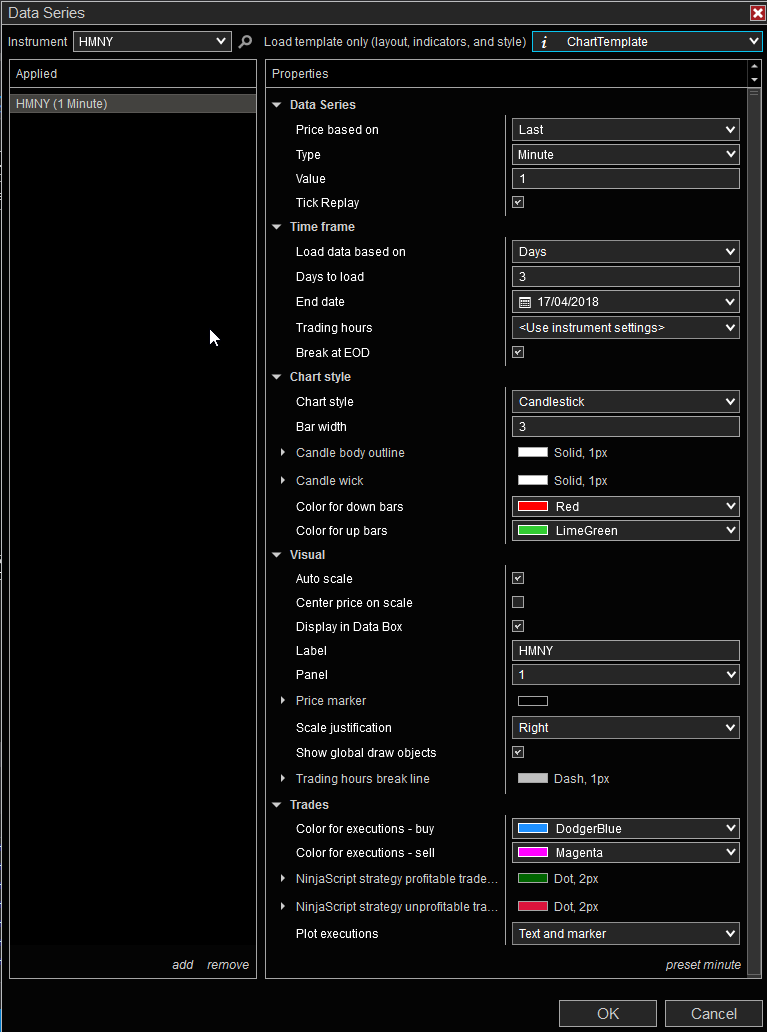Image resolution: width=767 pixels, height=1032 pixels.
Task: Click the remove link
Action: tap(228, 964)
